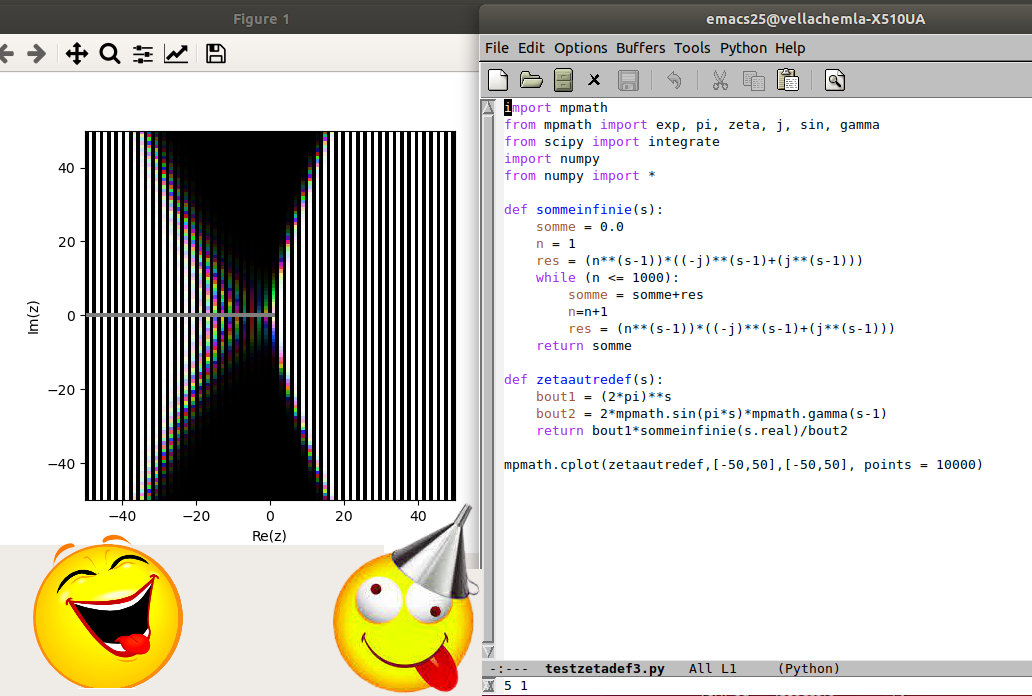The image size is (1032, 696).
Task: Click the search icon in Emacs toolbar
Action: tap(835, 80)
